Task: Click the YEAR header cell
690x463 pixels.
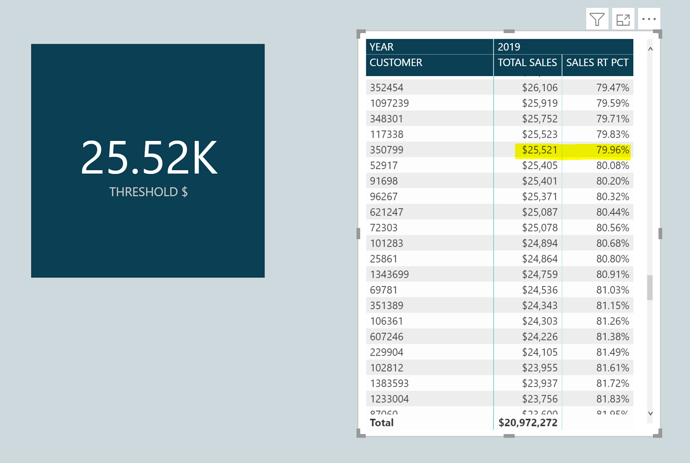Action: click(382, 47)
